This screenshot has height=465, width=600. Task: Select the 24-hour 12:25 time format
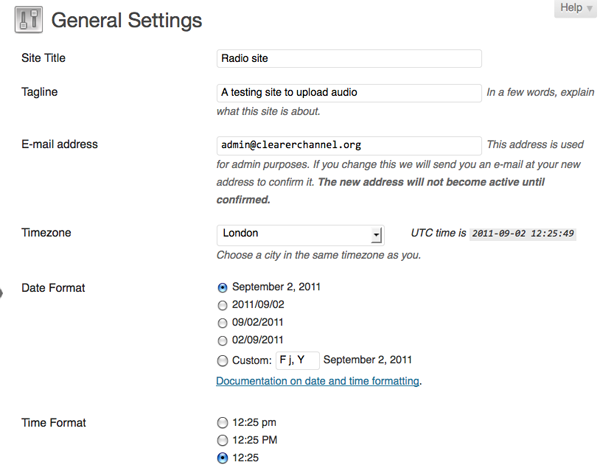click(x=223, y=458)
